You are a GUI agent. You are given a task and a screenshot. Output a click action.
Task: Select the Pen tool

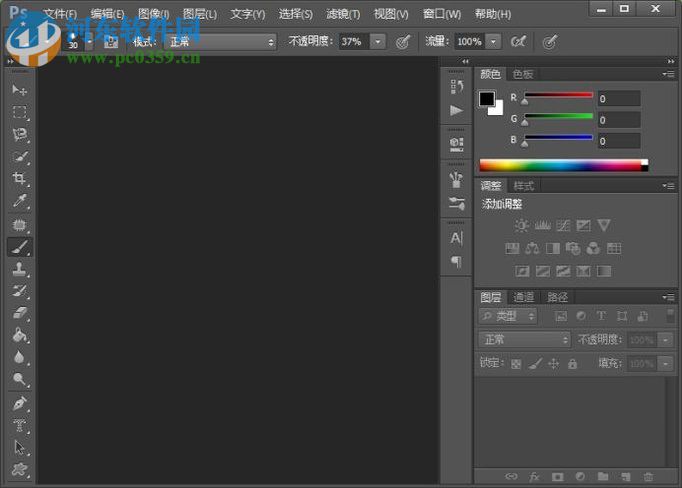coord(20,403)
